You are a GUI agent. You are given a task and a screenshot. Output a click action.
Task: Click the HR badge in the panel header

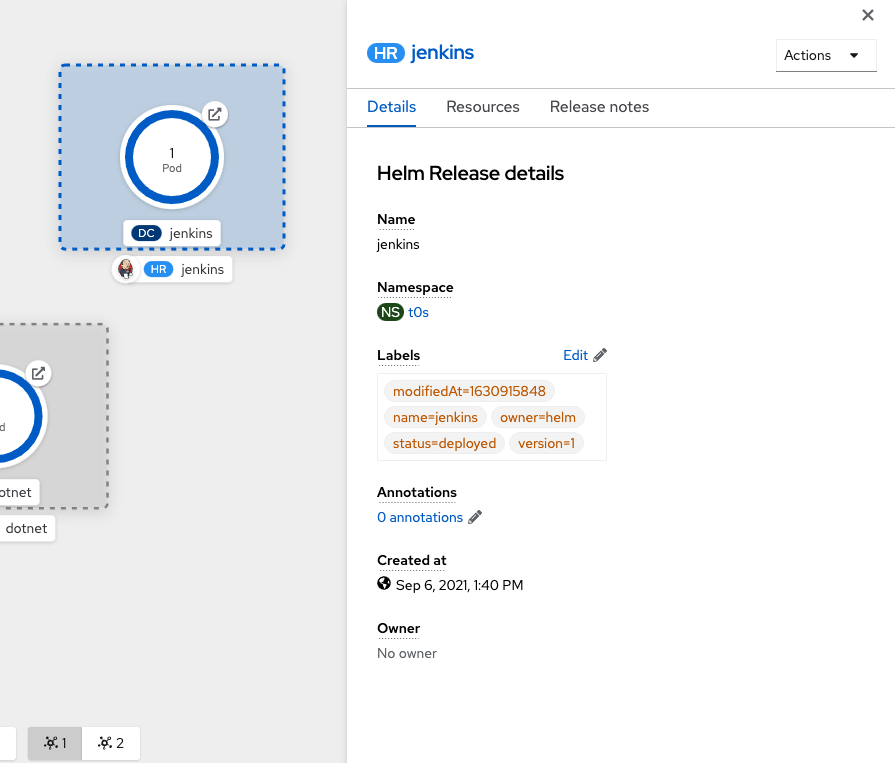click(386, 53)
